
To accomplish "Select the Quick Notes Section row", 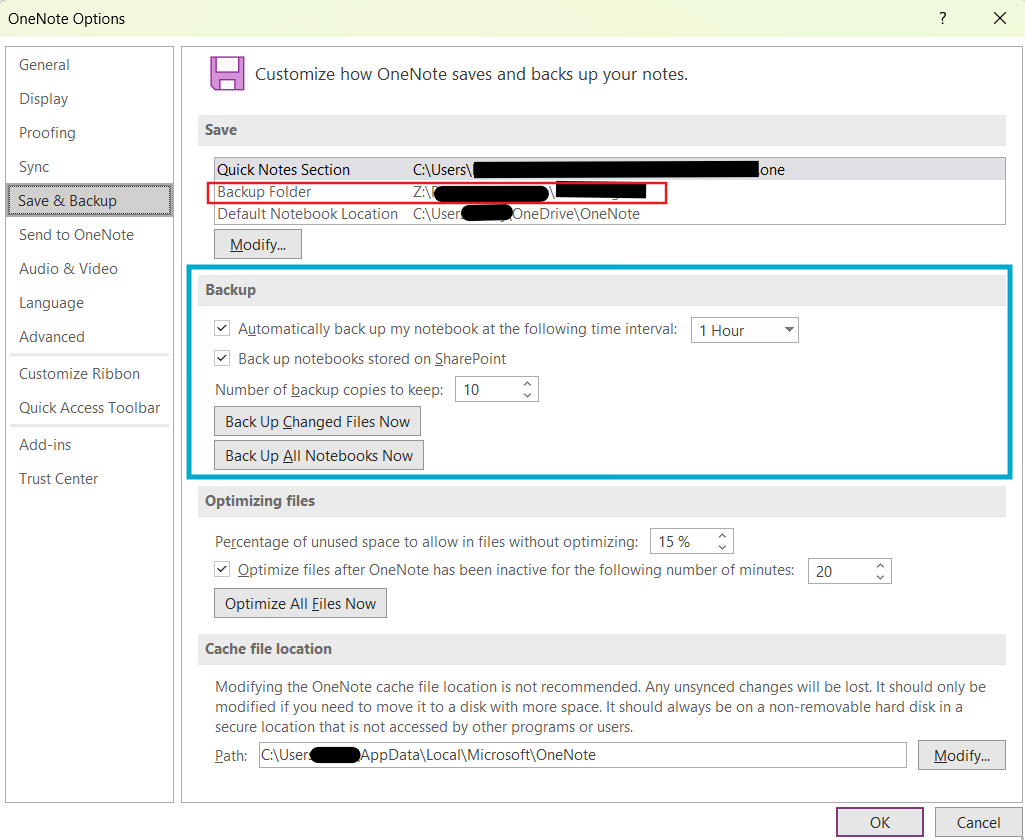I will (609, 169).
